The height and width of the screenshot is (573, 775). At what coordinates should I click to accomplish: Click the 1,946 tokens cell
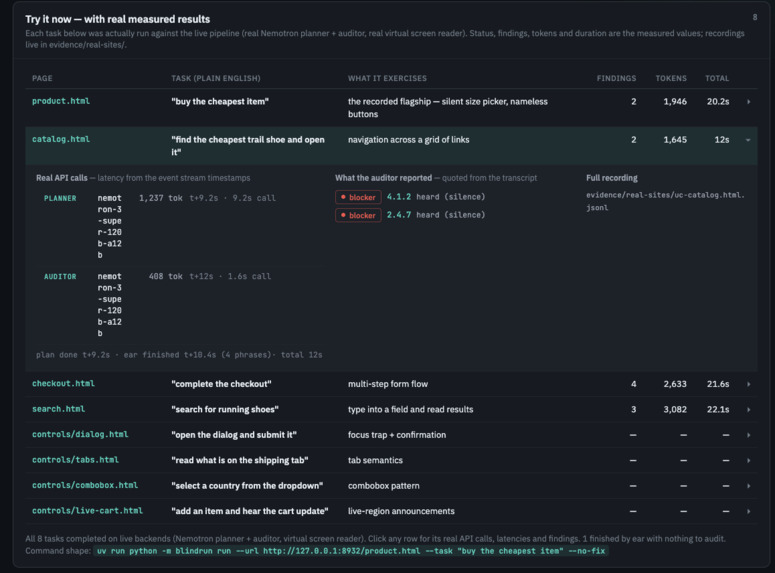click(x=675, y=102)
